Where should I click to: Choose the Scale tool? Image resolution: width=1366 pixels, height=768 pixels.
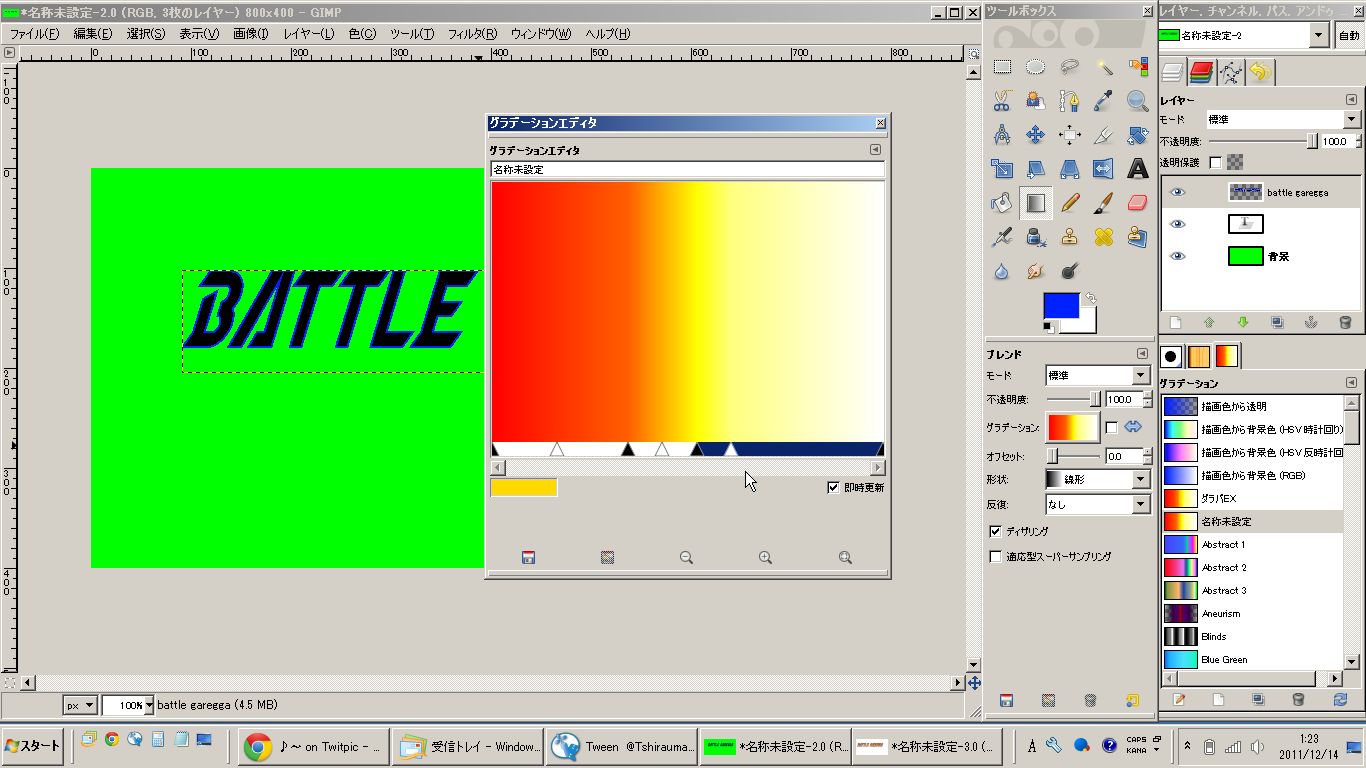tap(1002, 169)
